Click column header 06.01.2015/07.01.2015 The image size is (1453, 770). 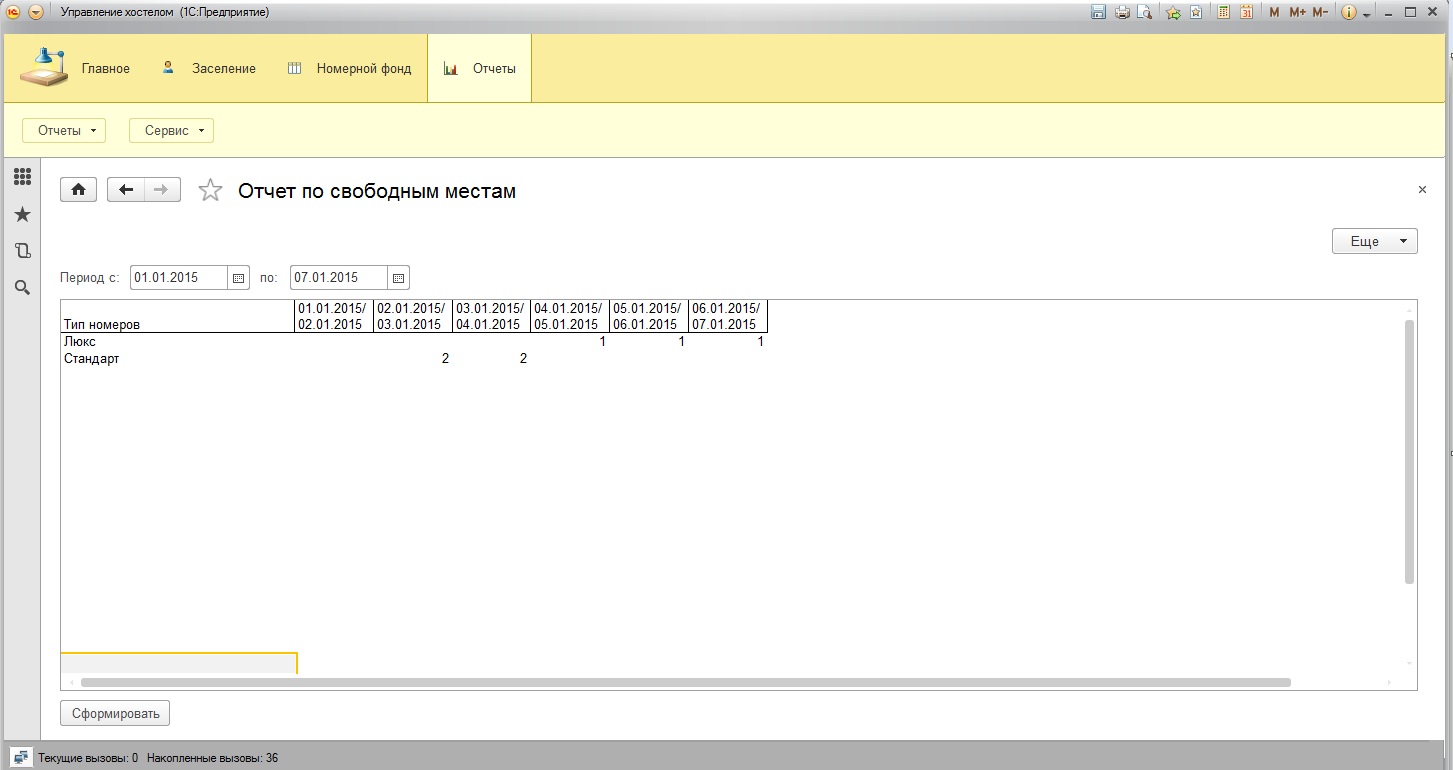tap(728, 316)
